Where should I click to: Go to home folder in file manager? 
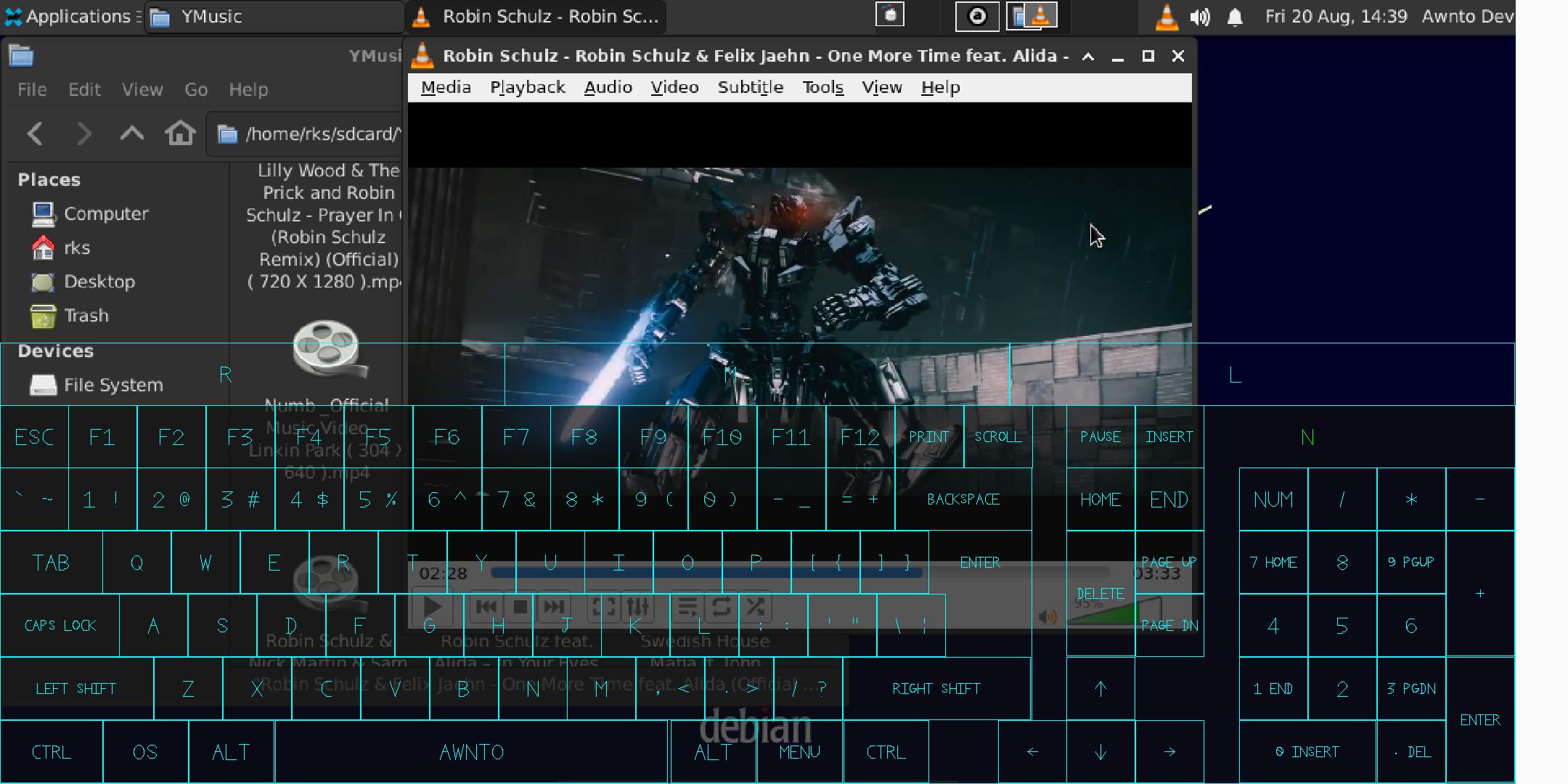[180, 134]
